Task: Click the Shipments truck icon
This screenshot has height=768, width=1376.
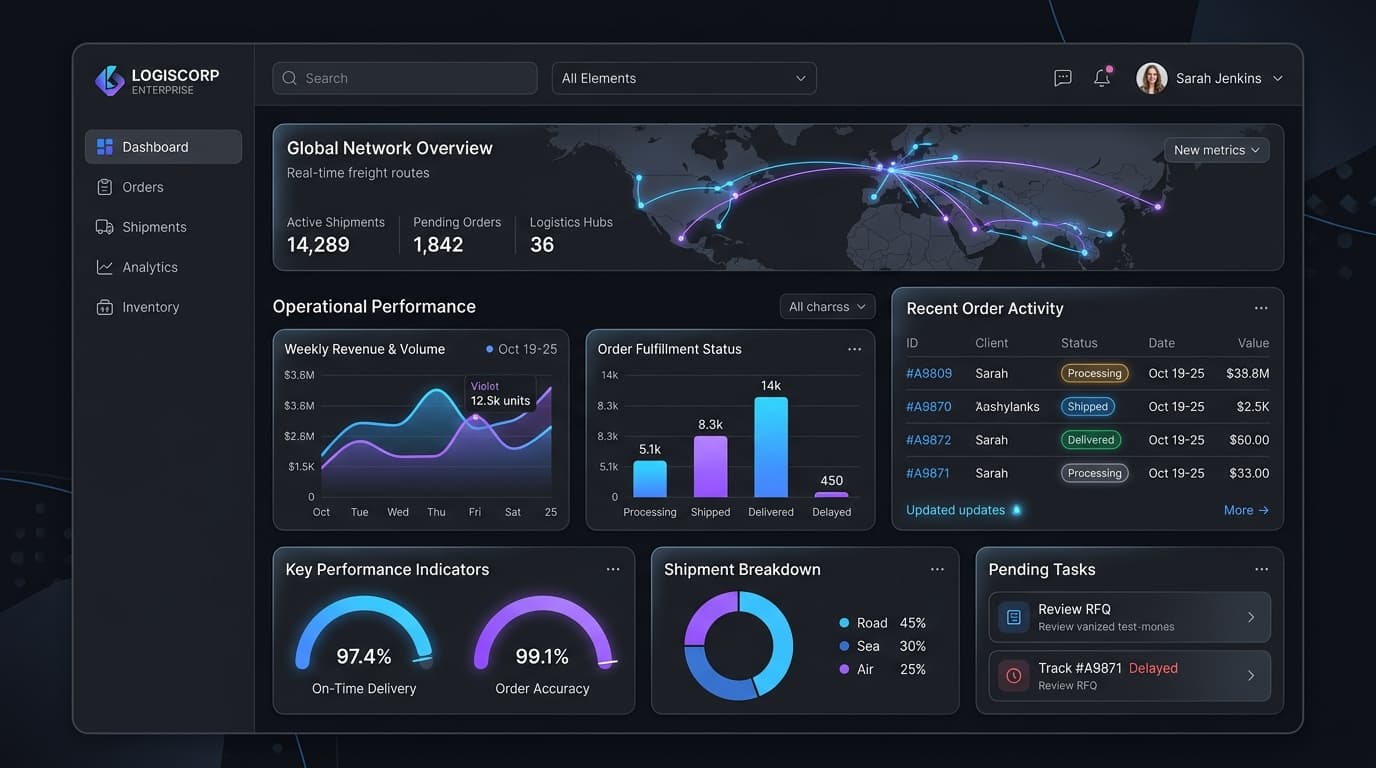Action: [104, 227]
